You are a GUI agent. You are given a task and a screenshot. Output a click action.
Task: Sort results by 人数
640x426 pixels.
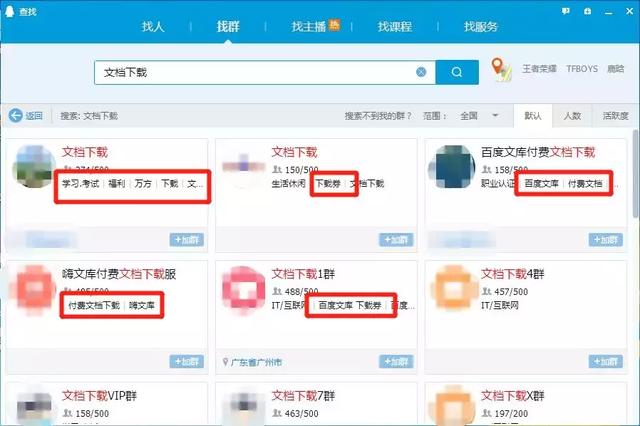point(571,116)
